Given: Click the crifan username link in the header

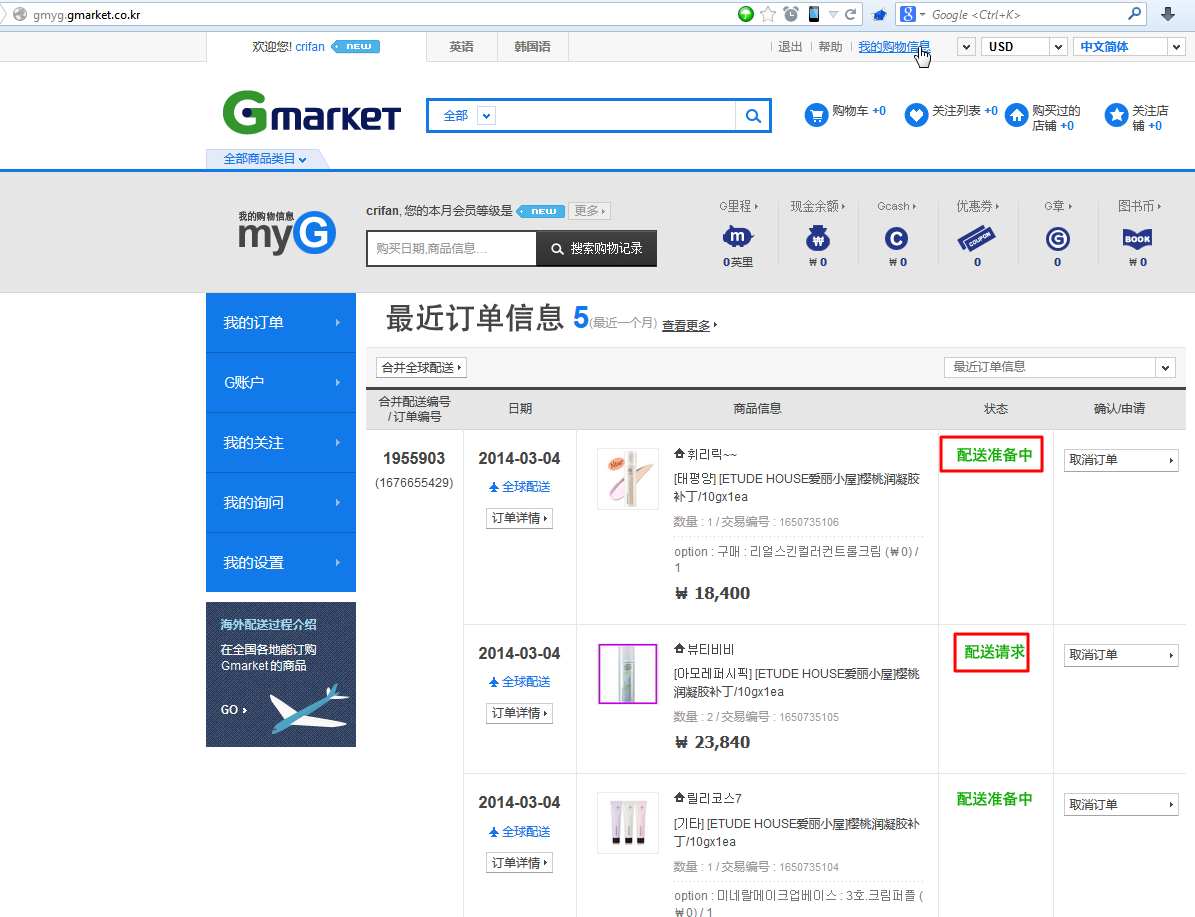Looking at the screenshot, I should coord(310,46).
